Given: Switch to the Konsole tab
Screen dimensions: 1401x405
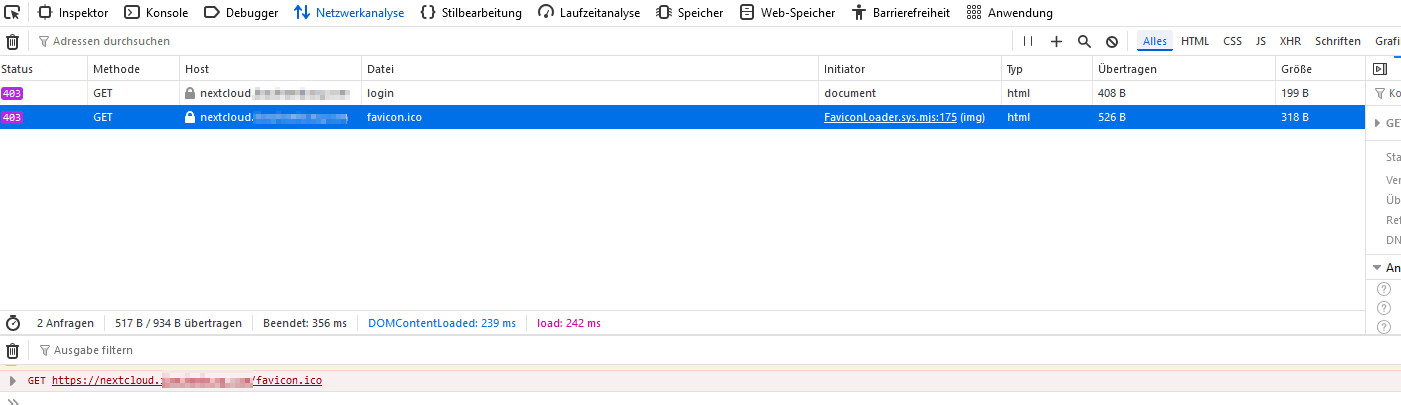Looking at the screenshot, I should [x=156, y=13].
